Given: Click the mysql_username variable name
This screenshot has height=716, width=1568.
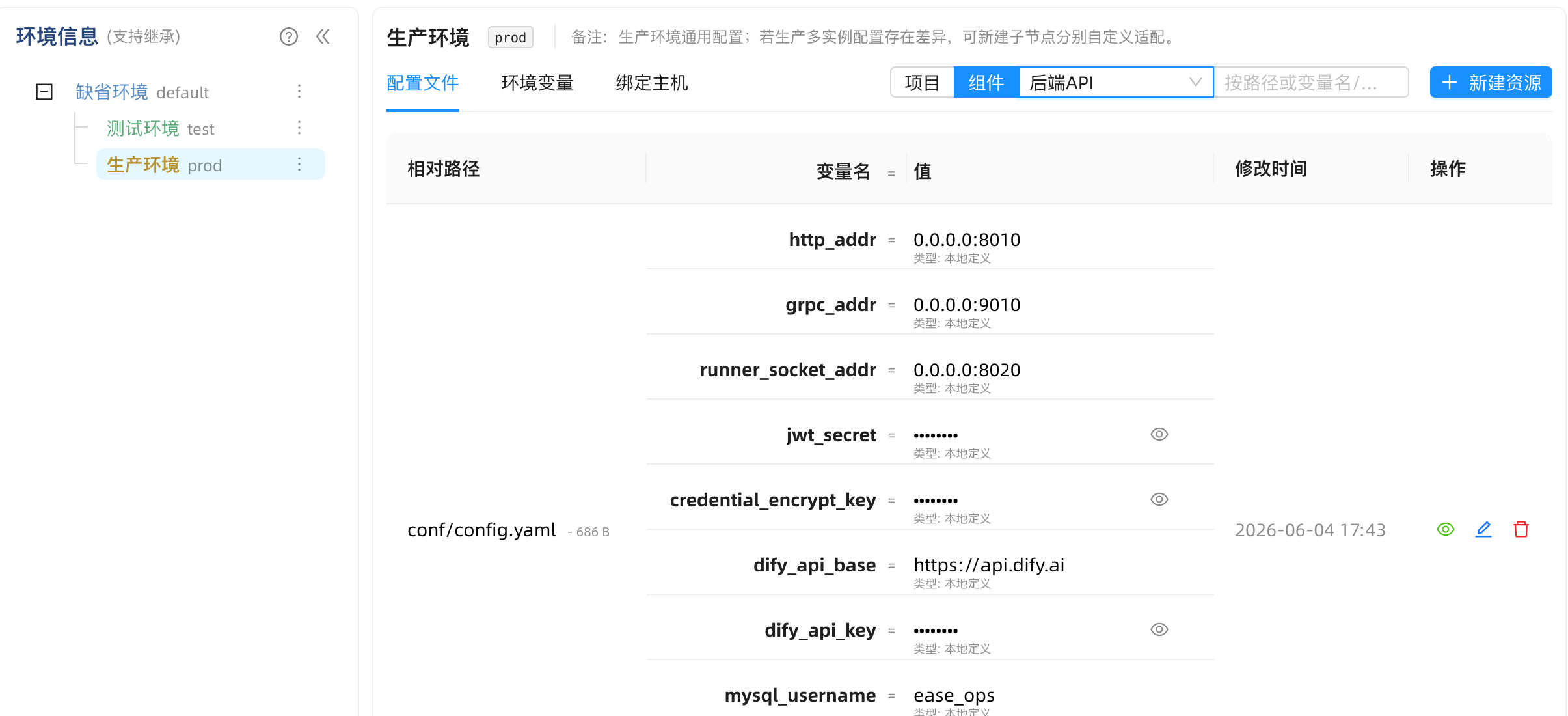Looking at the screenshot, I should [800, 696].
